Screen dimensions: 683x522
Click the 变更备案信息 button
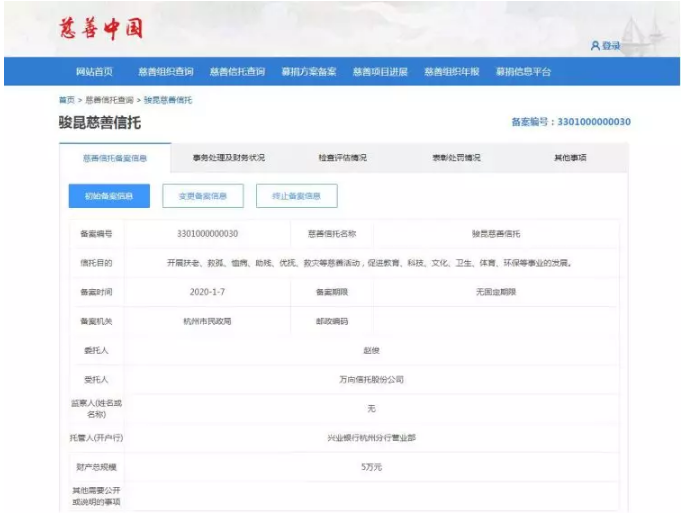203,196
